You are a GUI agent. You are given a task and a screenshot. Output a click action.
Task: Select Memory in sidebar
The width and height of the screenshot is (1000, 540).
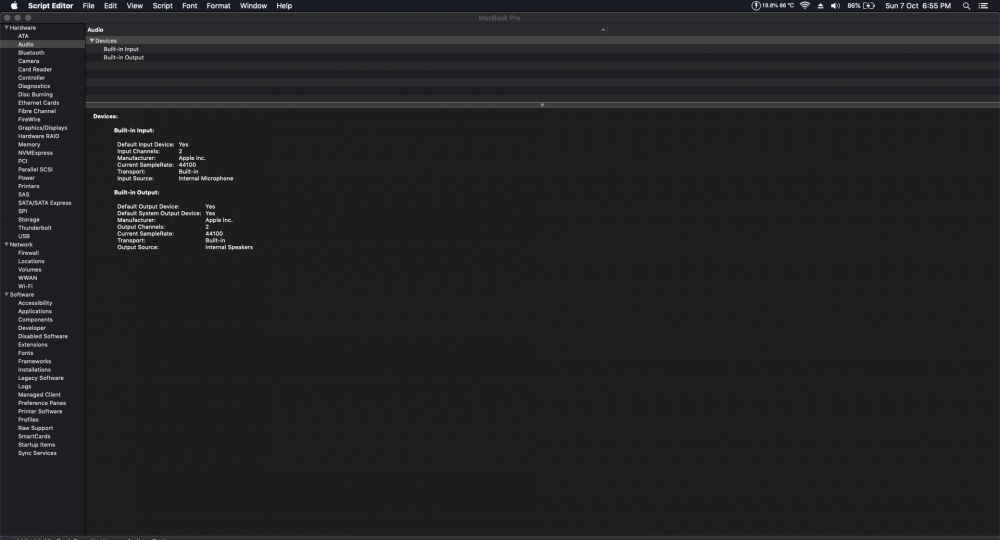29,145
